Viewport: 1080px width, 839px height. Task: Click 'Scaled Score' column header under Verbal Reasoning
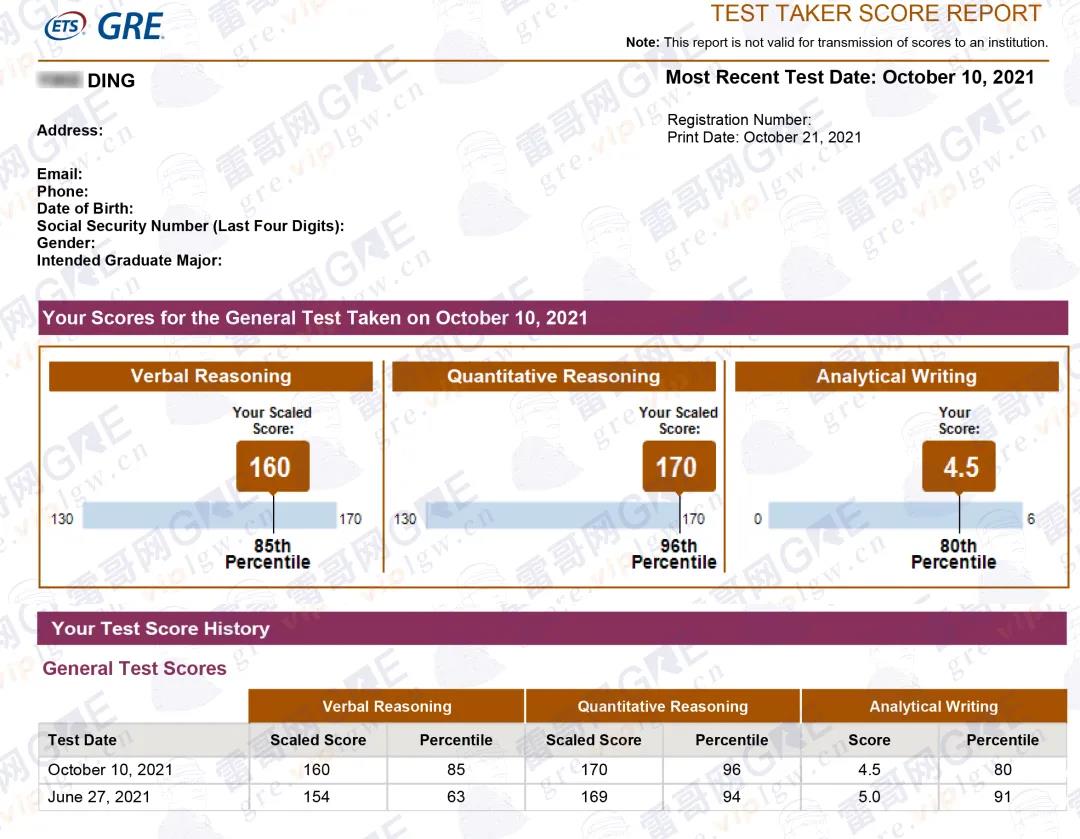click(x=318, y=740)
